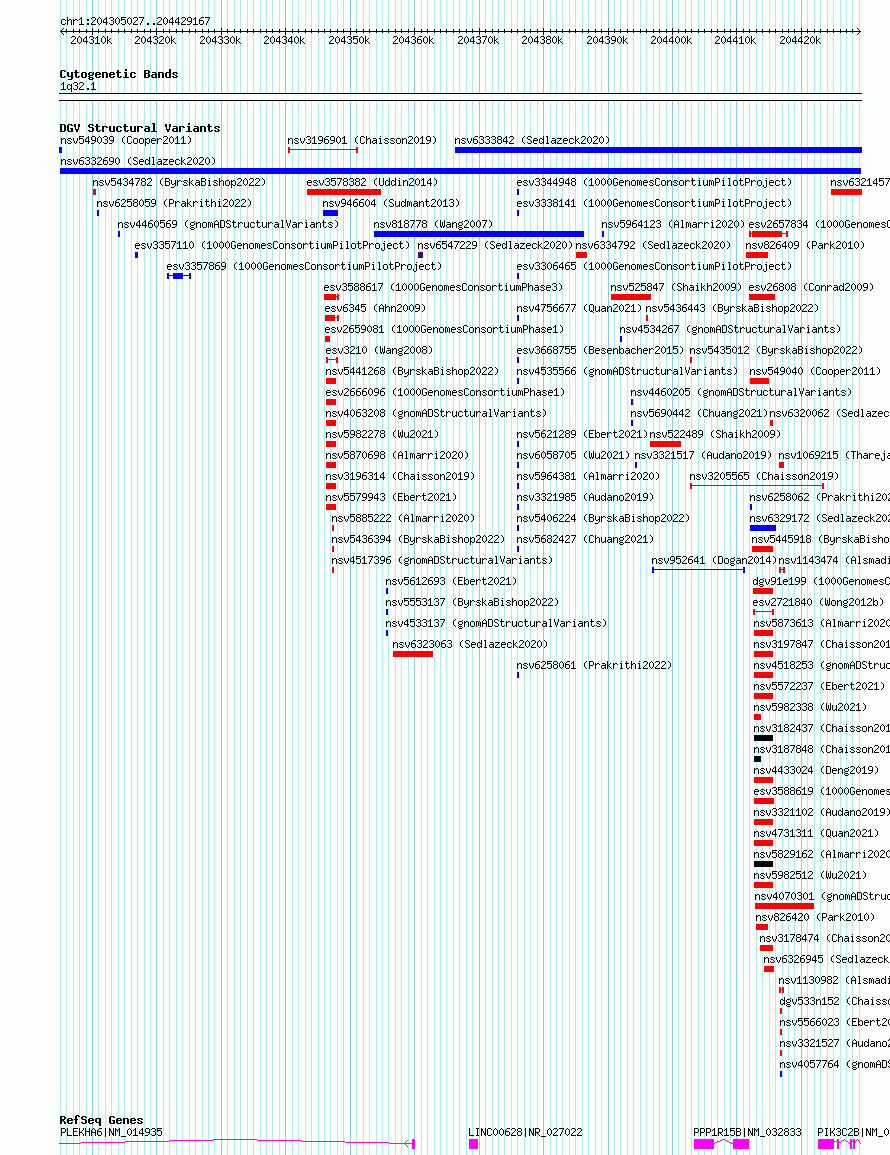890x1155 pixels.
Task: Select nsv522489 (Shaikh2009) label
Action: pos(715,434)
